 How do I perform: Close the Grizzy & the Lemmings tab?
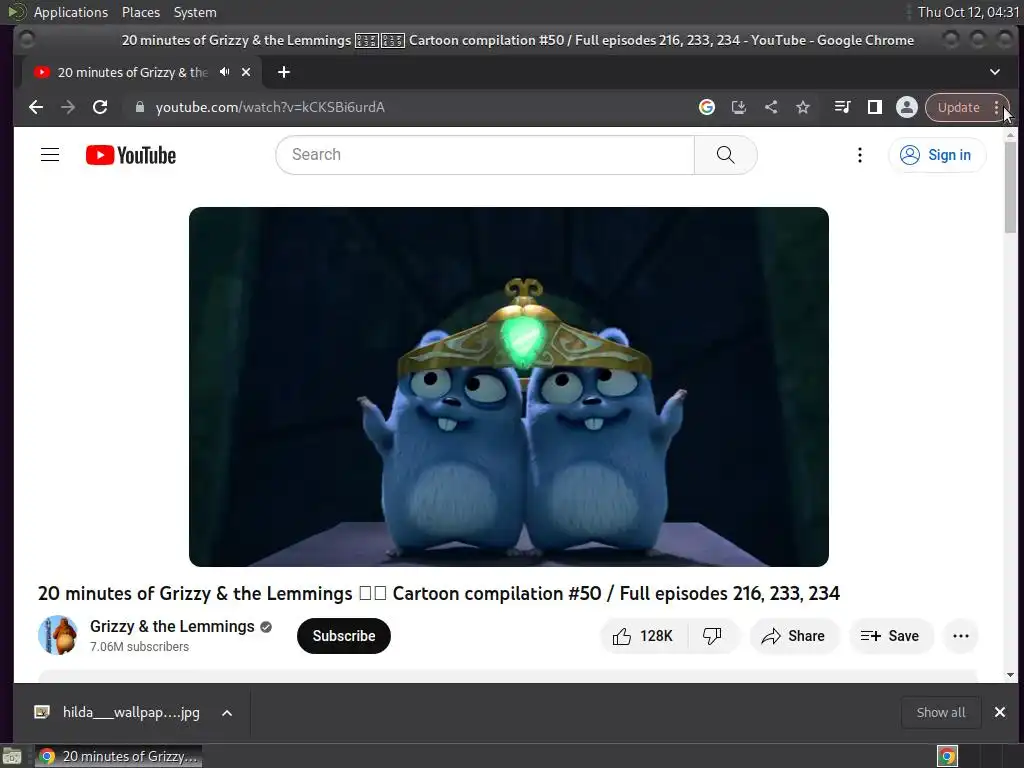pos(246,72)
